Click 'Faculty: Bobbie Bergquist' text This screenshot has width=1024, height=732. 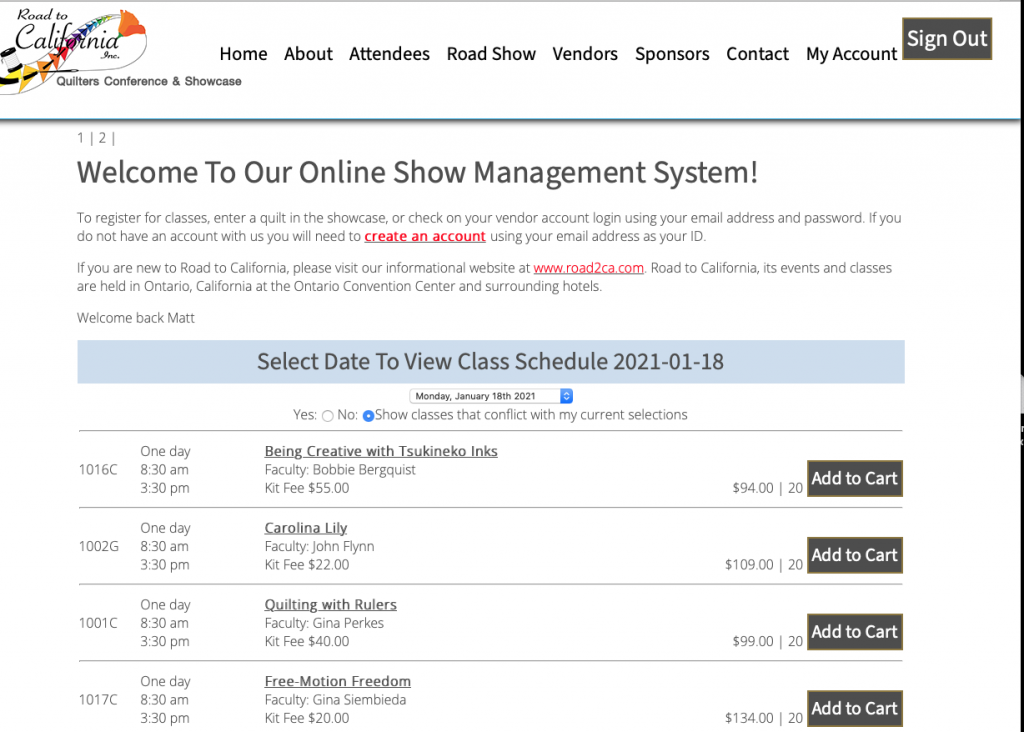pos(340,469)
